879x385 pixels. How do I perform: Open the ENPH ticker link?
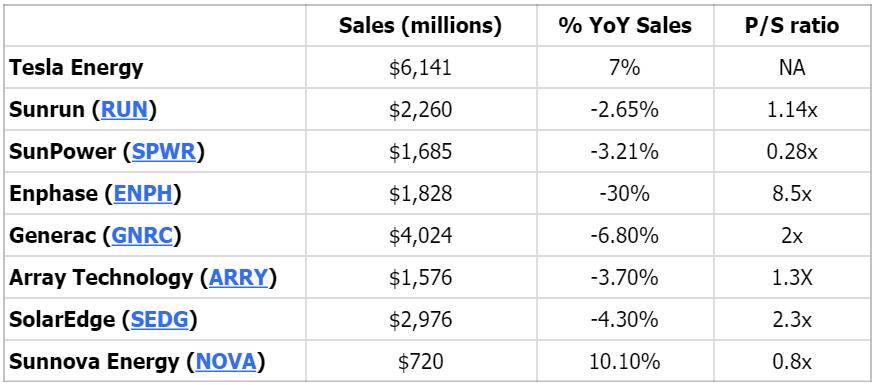coord(144,194)
